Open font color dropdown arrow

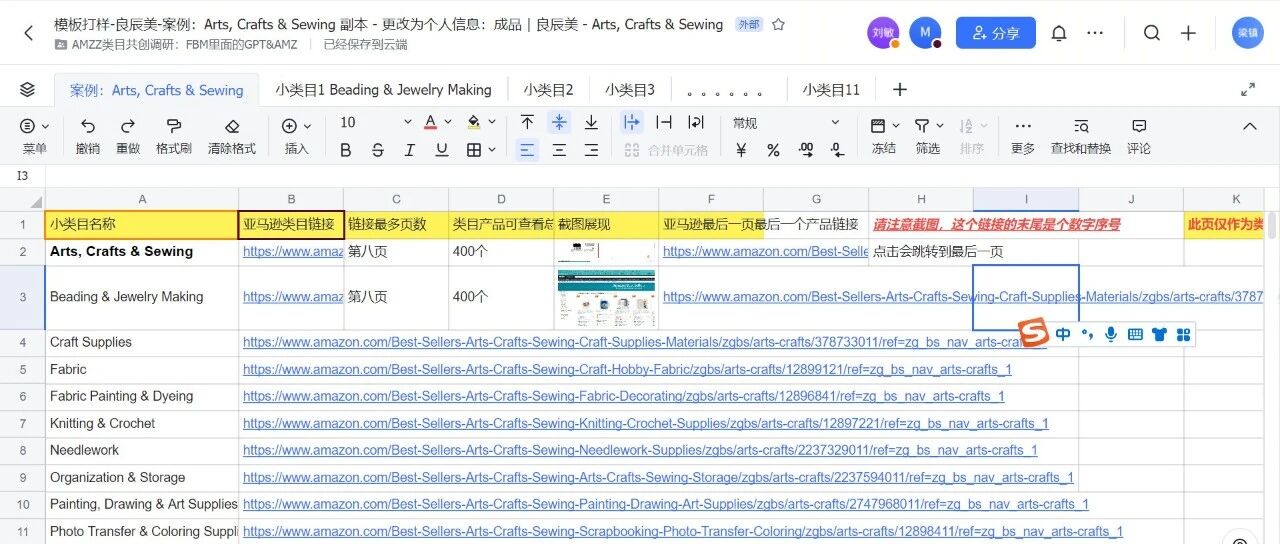click(448, 123)
